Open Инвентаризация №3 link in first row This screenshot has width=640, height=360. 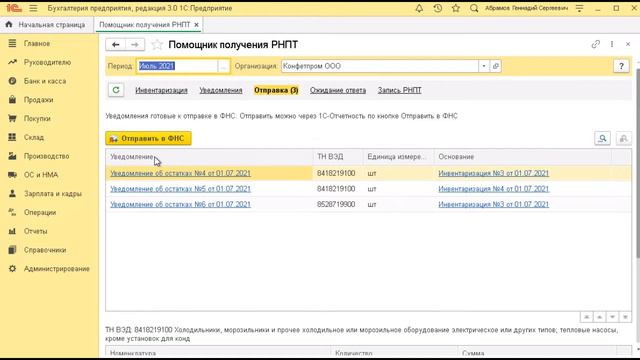tap(493, 173)
